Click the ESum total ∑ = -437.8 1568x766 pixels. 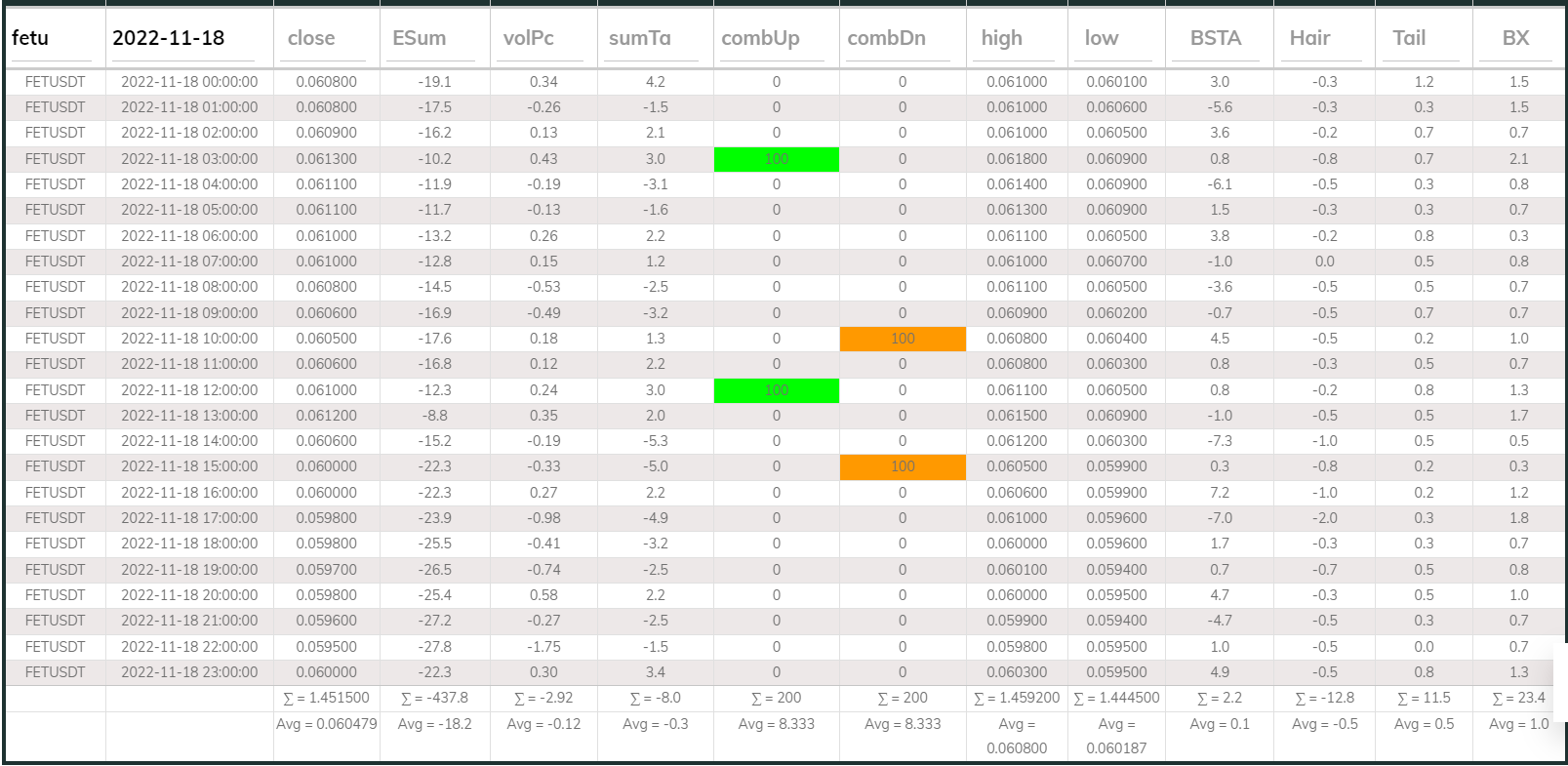434,698
